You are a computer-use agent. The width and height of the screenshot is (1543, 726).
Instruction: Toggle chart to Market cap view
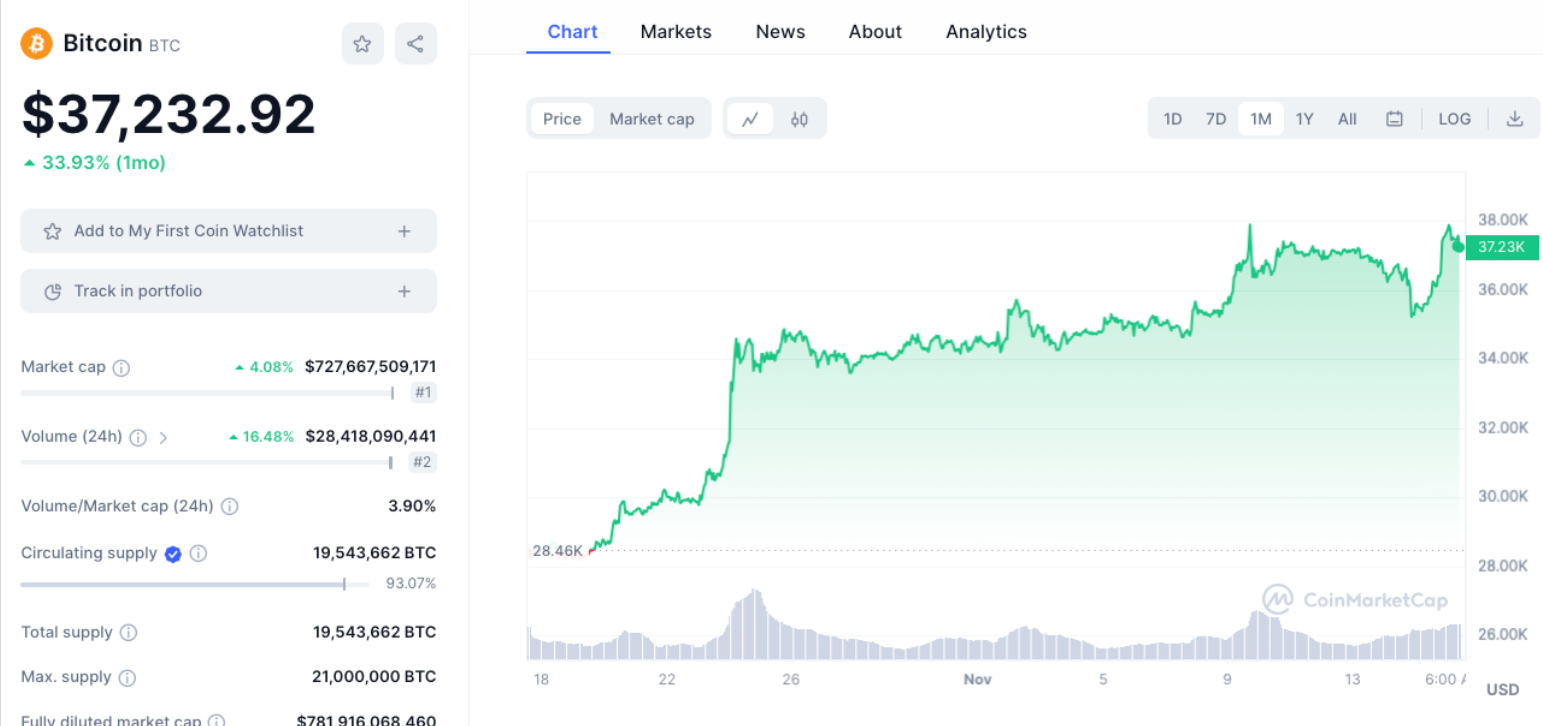pos(651,119)
